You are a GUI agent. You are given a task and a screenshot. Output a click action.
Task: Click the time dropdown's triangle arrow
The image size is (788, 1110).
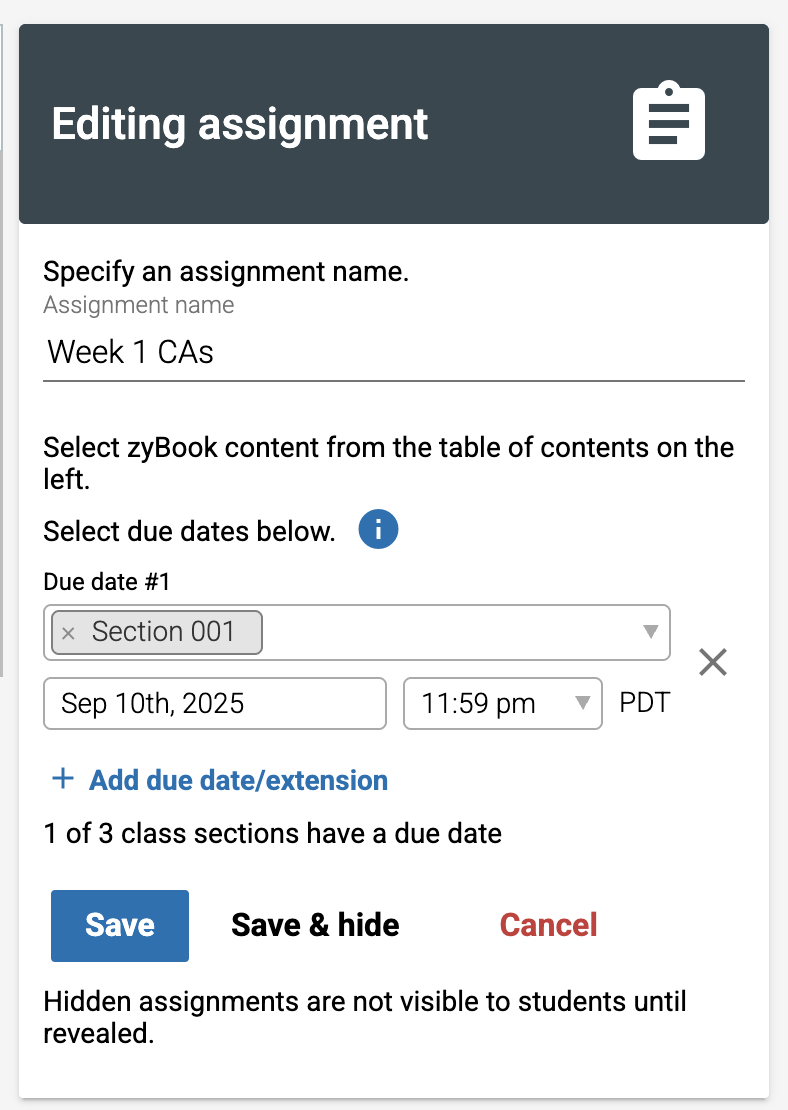pos(582,702)
